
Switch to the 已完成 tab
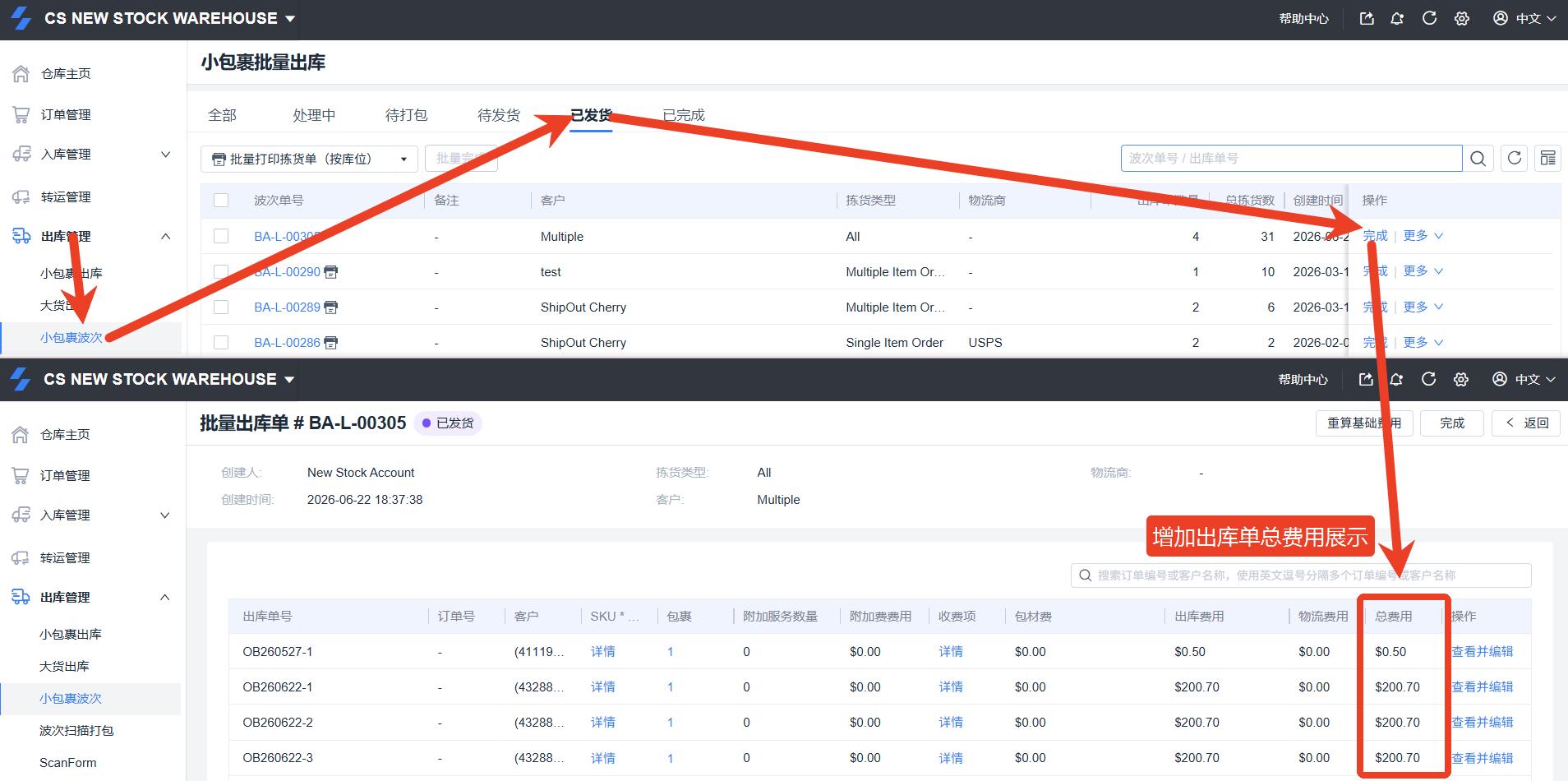[x=684, y=115]
